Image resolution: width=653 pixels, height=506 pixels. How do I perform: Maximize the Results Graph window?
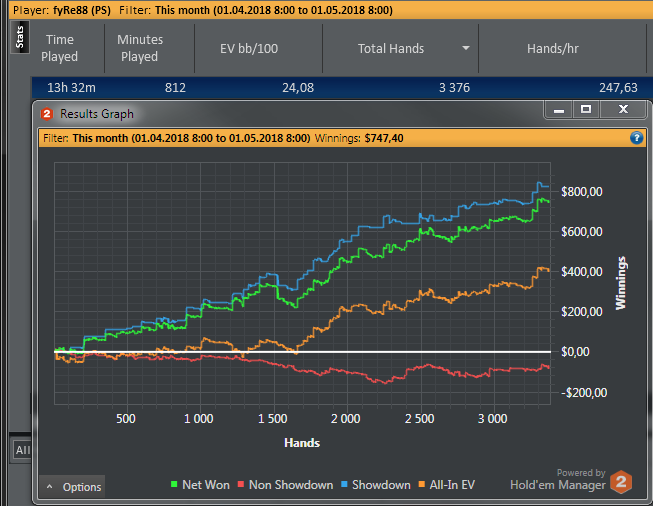pyautogui.click(x=586, y=110)
